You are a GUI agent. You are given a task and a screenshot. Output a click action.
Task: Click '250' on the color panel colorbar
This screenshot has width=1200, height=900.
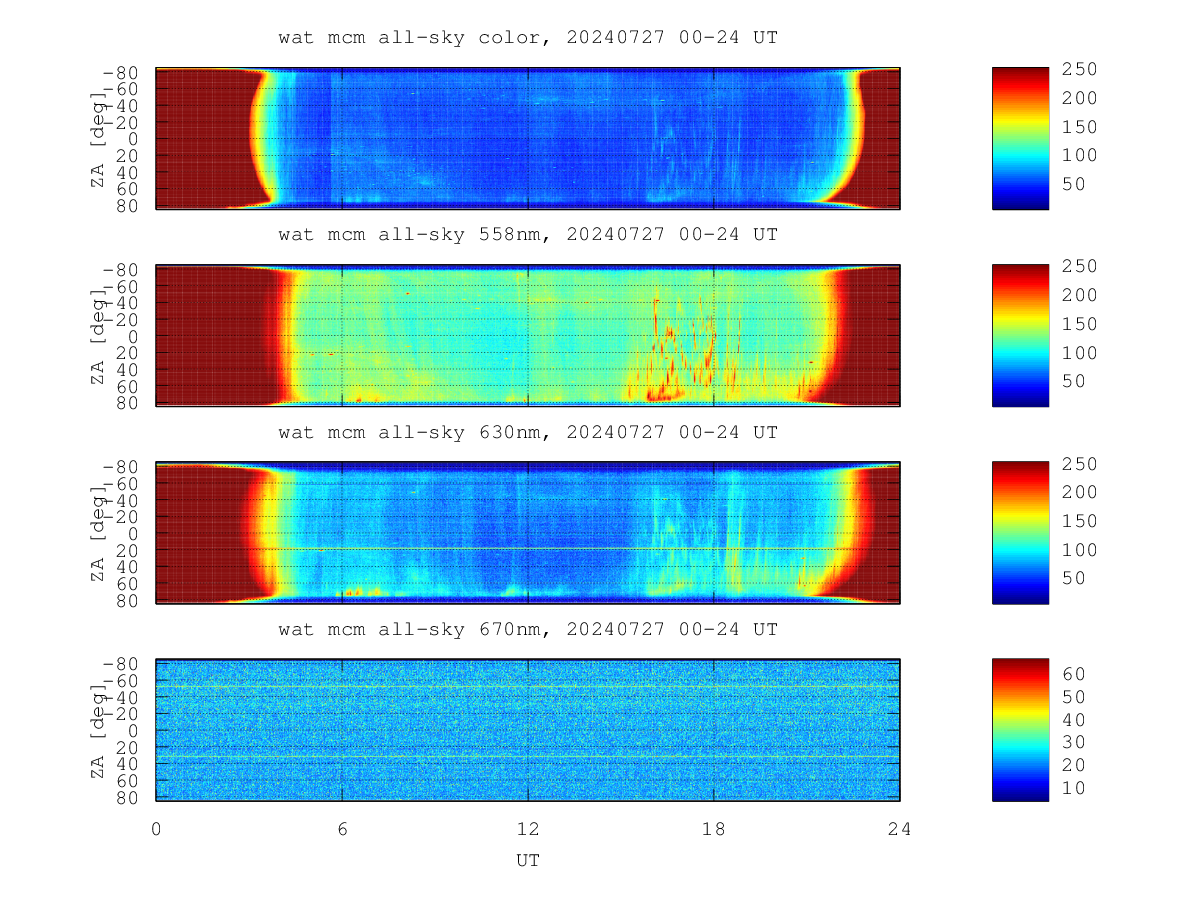click(x=1080, y=69)
